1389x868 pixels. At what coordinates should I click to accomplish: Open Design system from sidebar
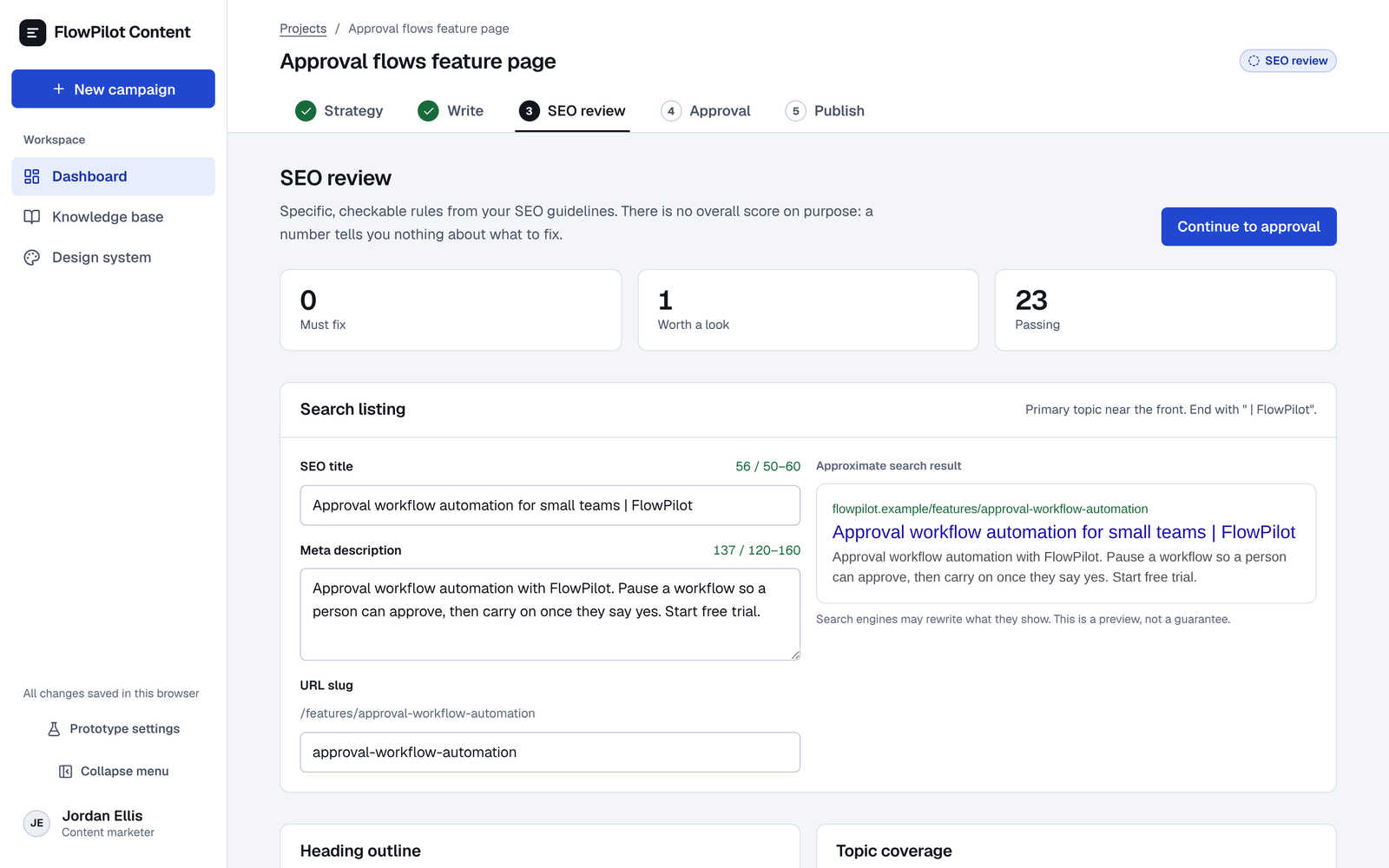point(113,258)
